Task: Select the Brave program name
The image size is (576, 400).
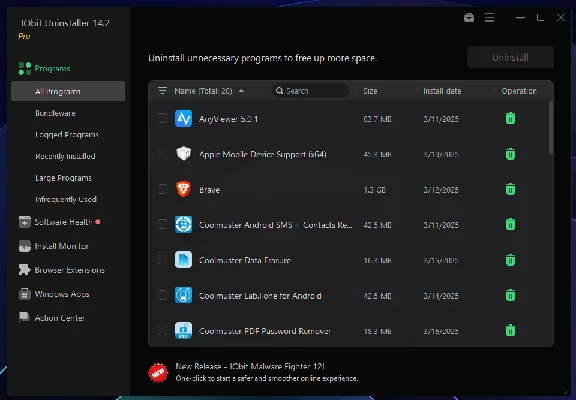Action: coord(209,190)
